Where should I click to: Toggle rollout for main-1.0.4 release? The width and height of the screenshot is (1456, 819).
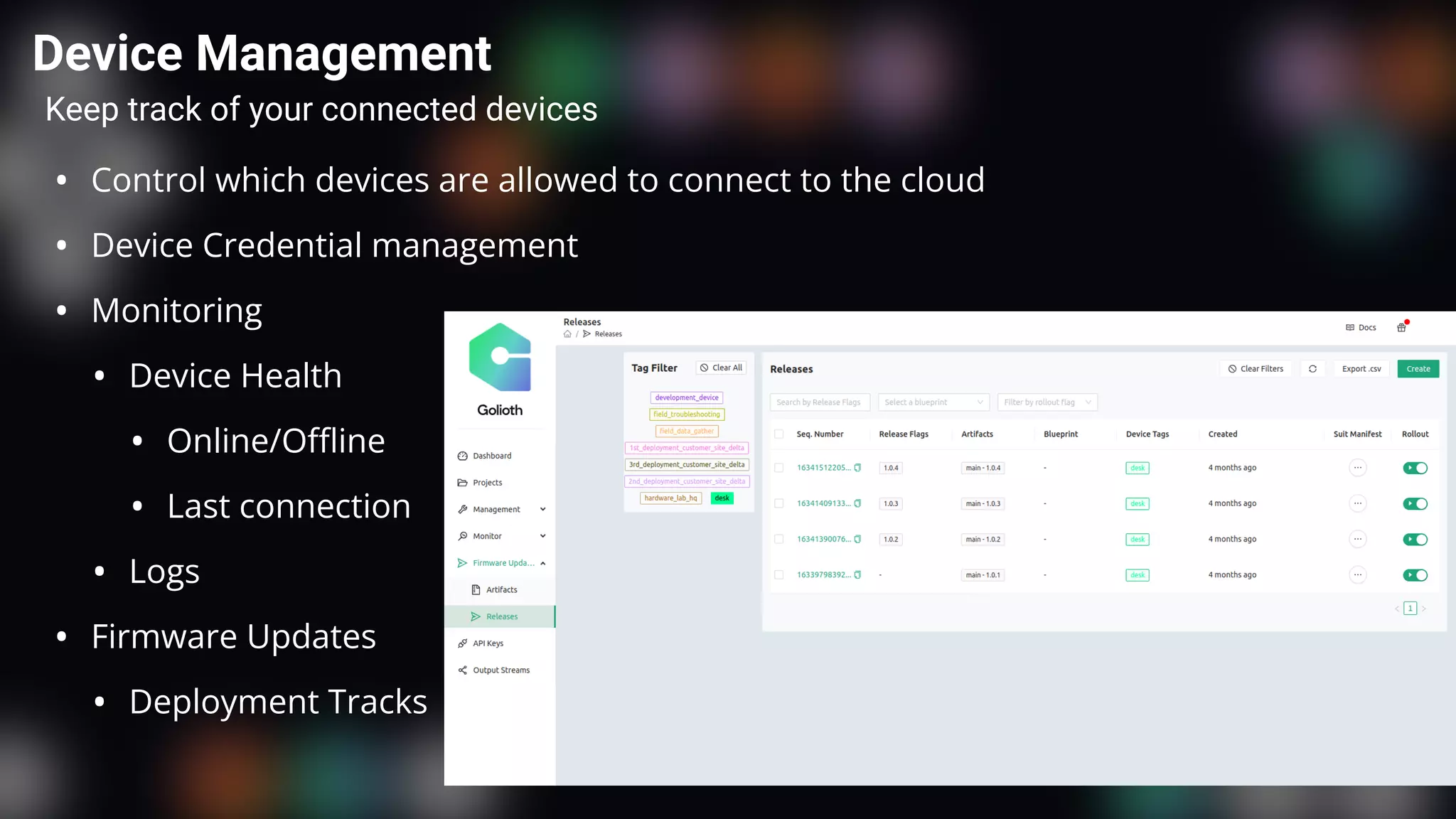click(1415, 468)
